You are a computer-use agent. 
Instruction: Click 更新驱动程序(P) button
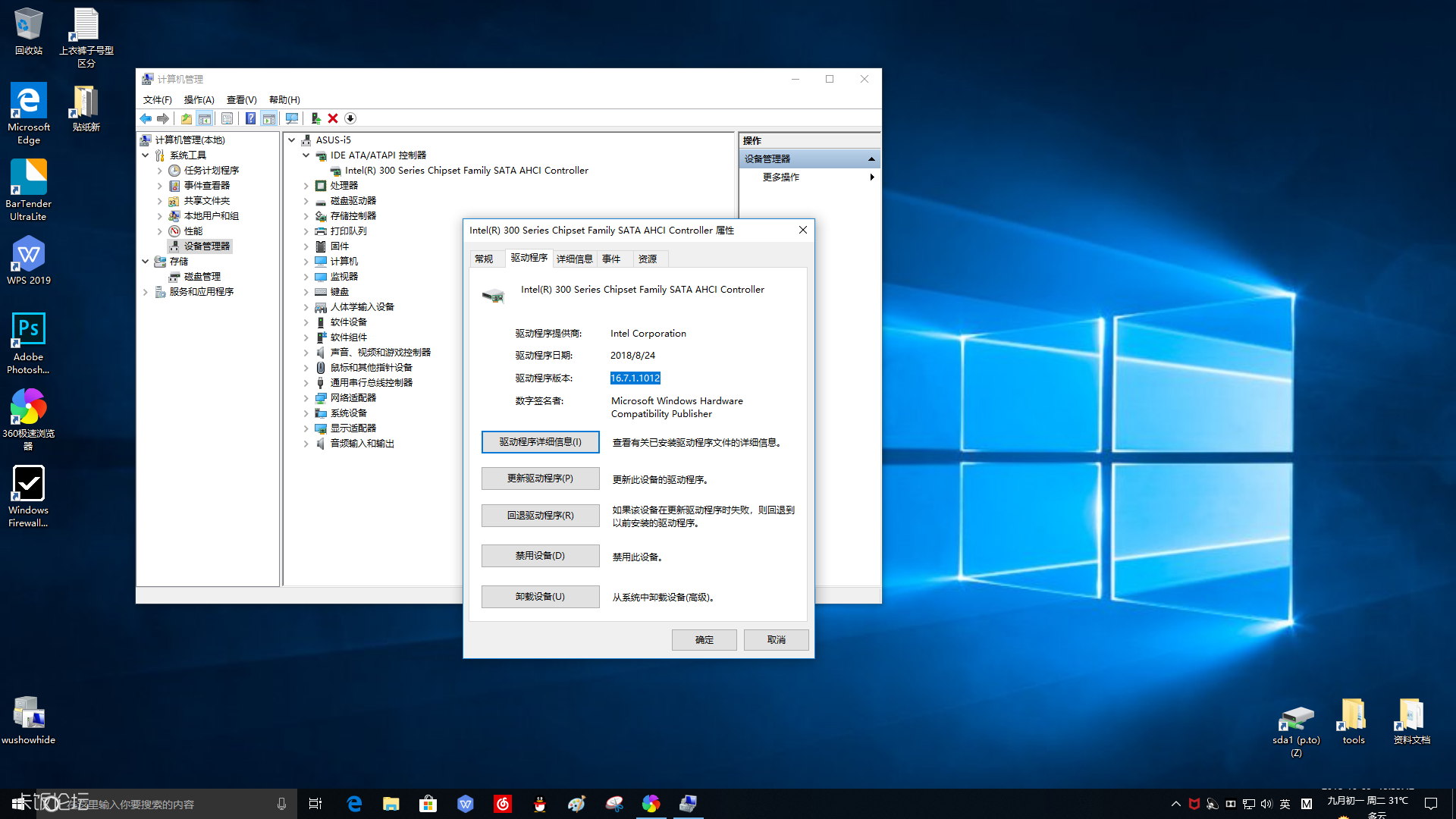pyautogui.click(x=541, y=479)
